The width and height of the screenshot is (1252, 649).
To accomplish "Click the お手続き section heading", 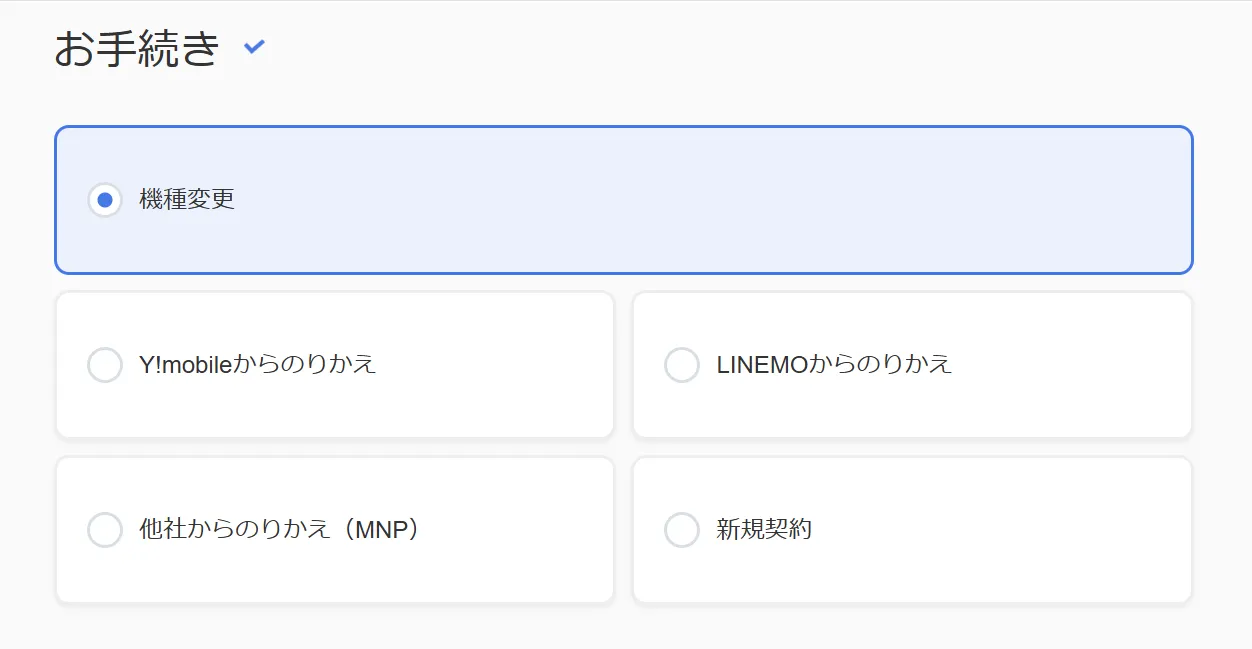I will [137, 48].
